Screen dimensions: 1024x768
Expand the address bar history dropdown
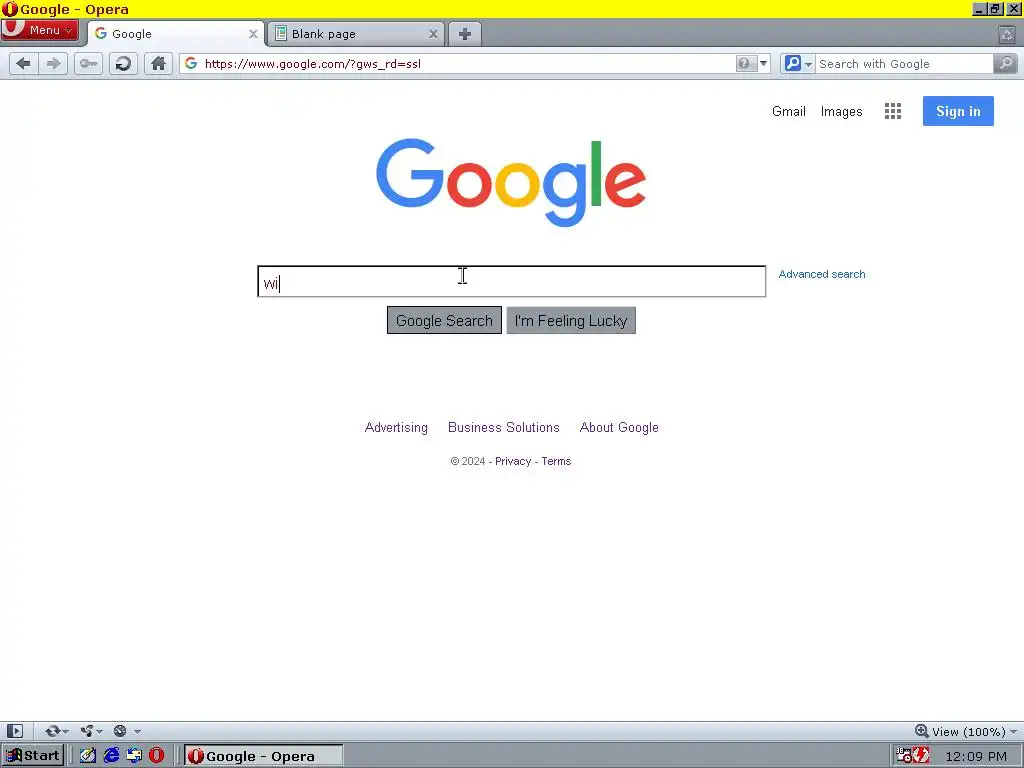763,63
